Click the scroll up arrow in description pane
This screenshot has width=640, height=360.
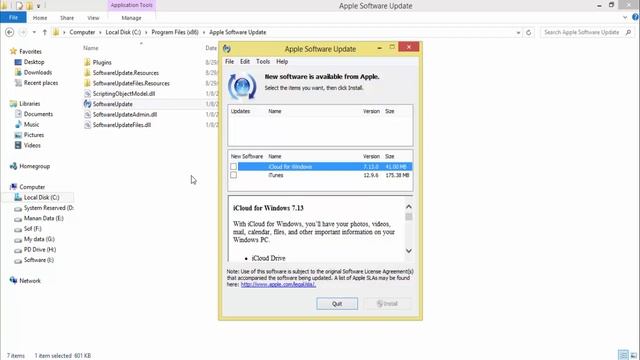click(x=409, y=207)
